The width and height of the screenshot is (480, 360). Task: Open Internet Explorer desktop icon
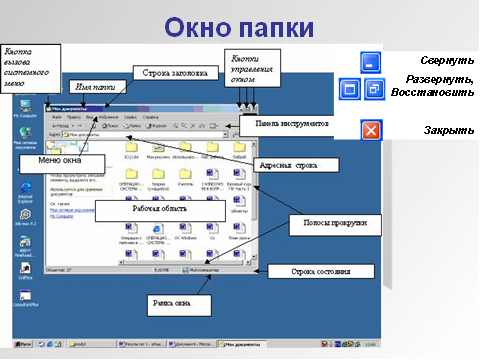(25, 193)
